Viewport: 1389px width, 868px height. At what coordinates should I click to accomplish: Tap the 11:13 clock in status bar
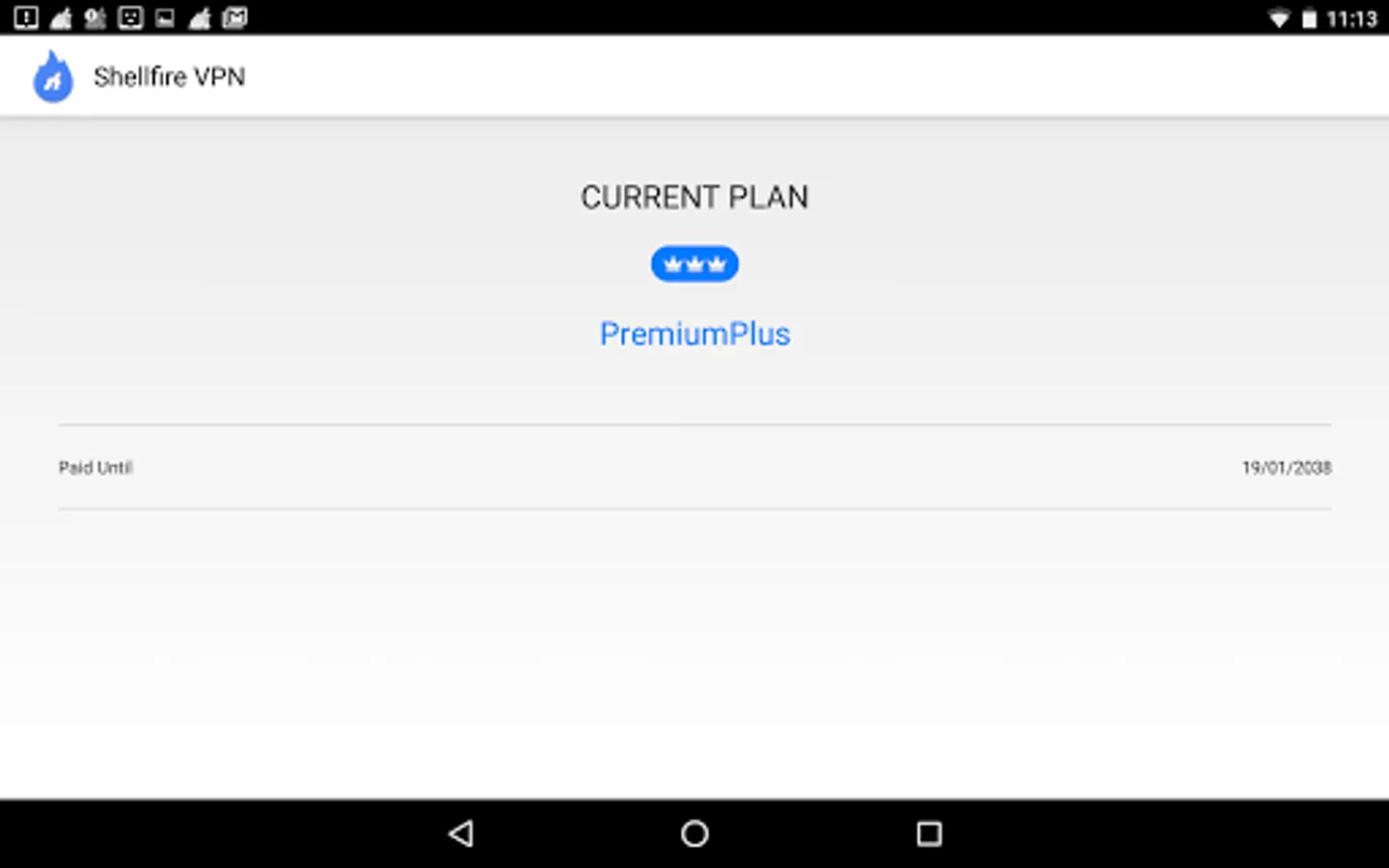pyautogui.click(x=1351, y=18)
